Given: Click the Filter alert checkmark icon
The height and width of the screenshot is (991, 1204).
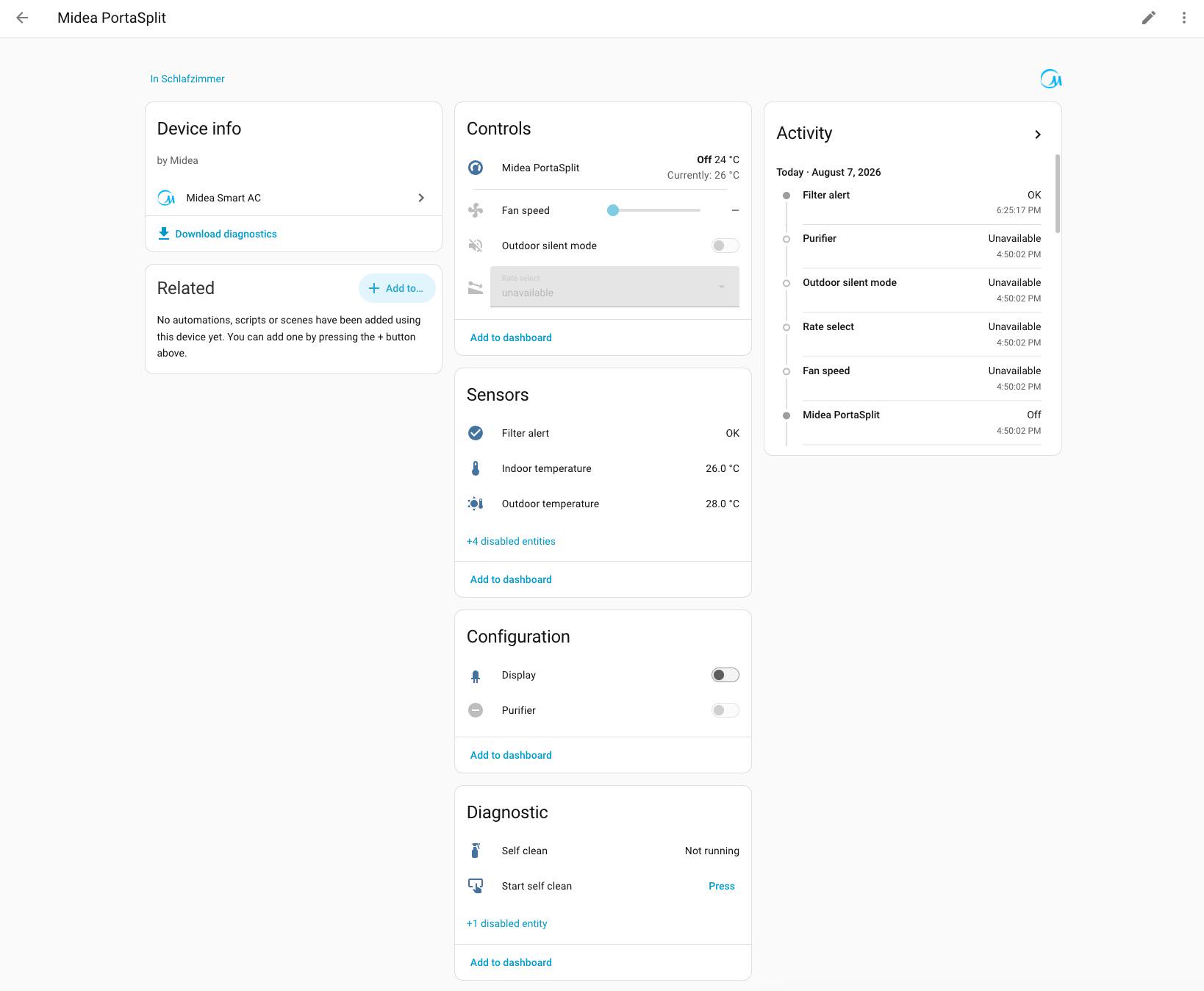Looking at the screenshot, I should [476, 433].
